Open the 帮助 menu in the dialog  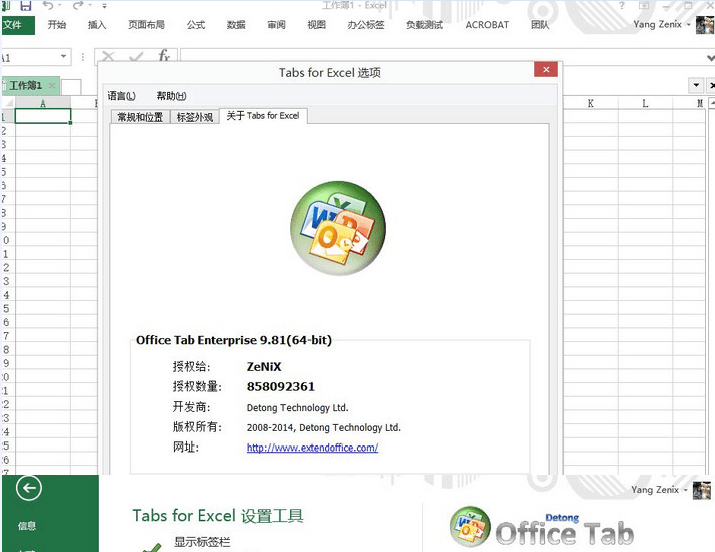point(171,96)
